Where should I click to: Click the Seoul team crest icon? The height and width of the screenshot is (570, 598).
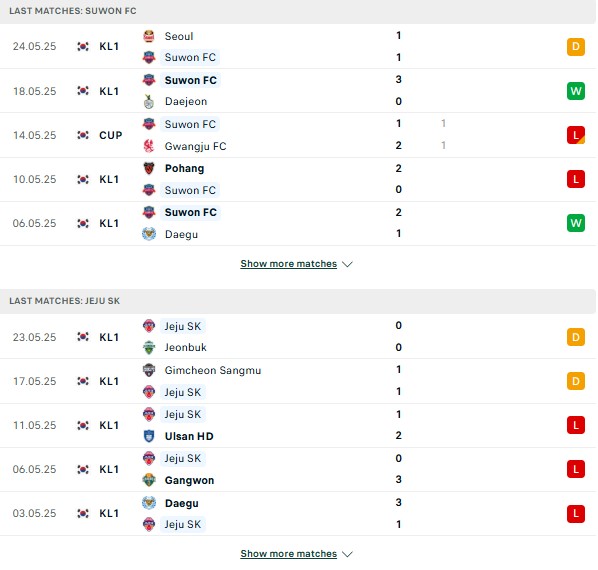click(x=149, y=36)
